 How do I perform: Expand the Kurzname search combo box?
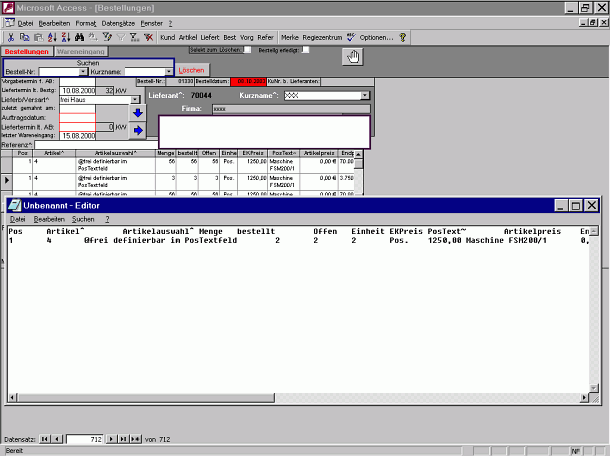(x=168, y=72)
